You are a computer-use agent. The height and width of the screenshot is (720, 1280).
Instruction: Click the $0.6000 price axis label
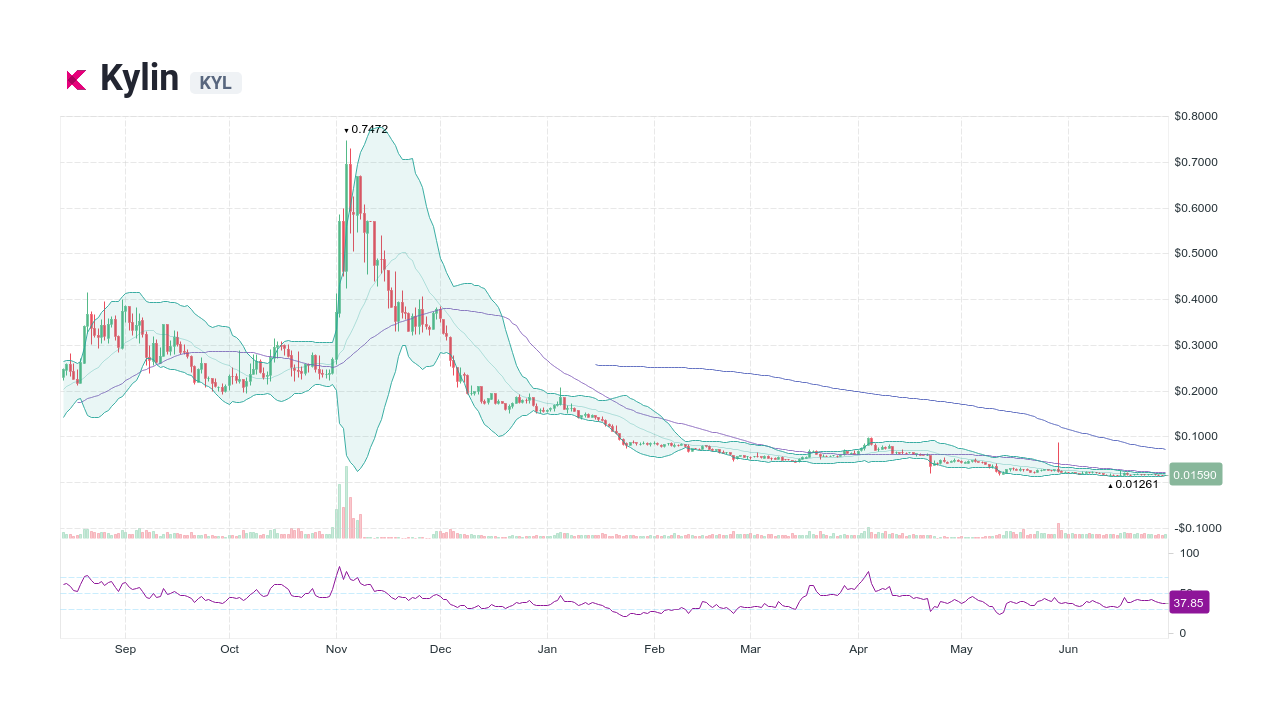(1196, 208)
